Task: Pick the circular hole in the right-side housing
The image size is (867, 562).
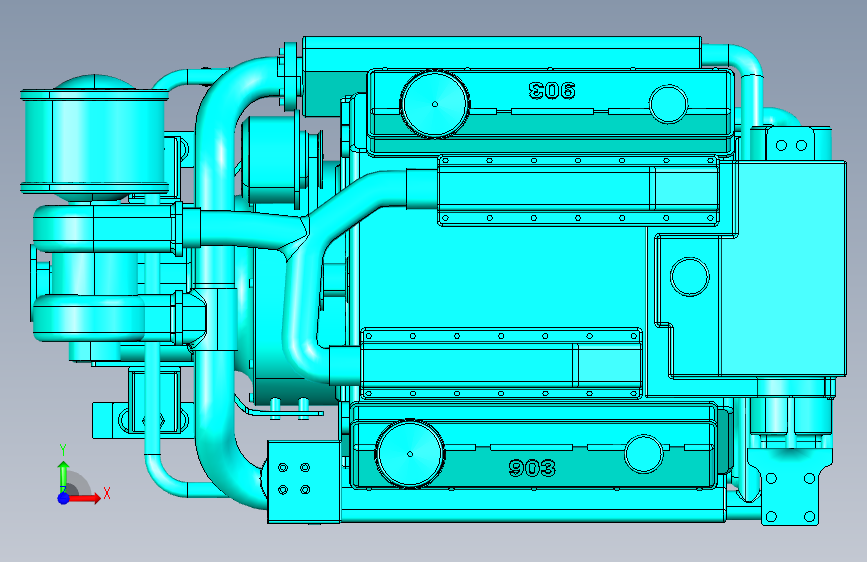Action: coord(690,277)
